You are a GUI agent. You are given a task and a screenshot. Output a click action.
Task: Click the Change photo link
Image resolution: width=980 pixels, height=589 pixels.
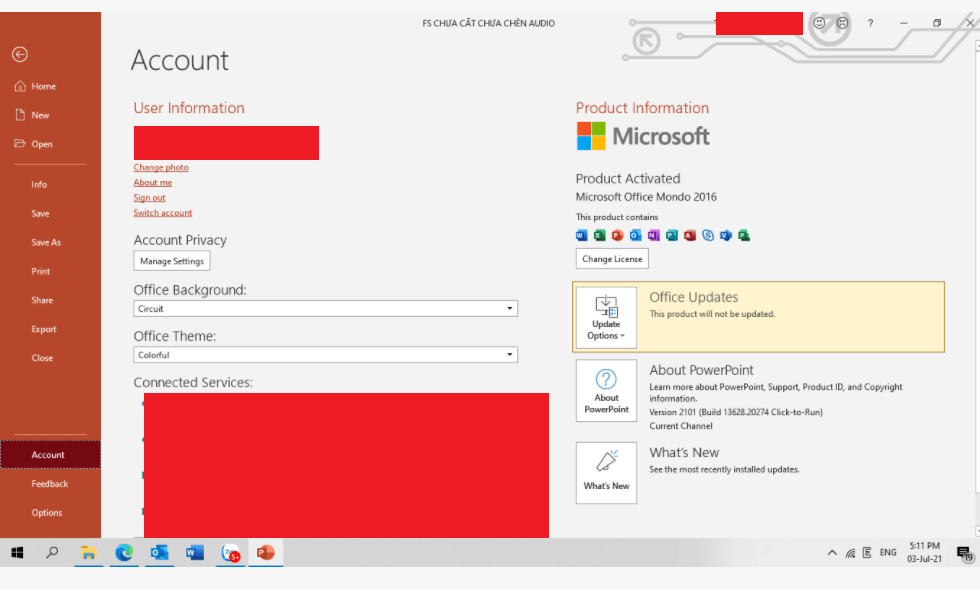[161, 167]
